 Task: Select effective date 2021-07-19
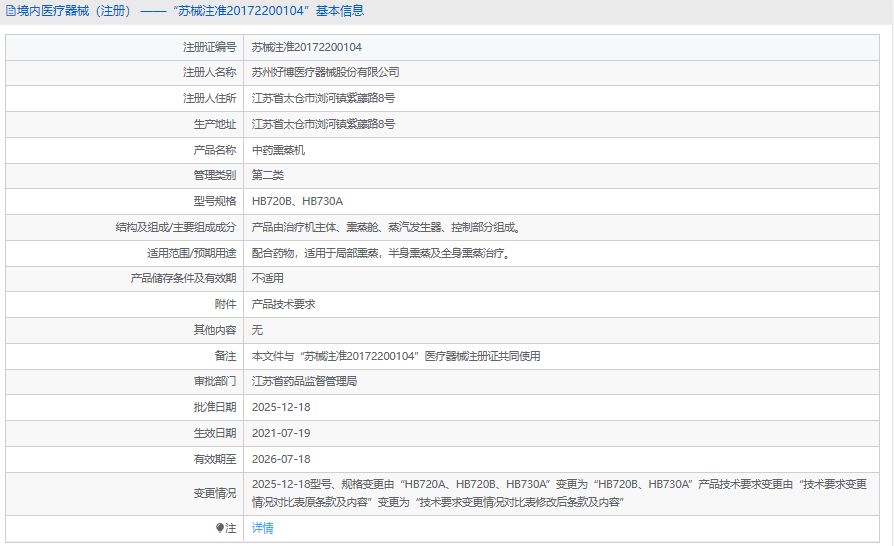tap(281, 433)
